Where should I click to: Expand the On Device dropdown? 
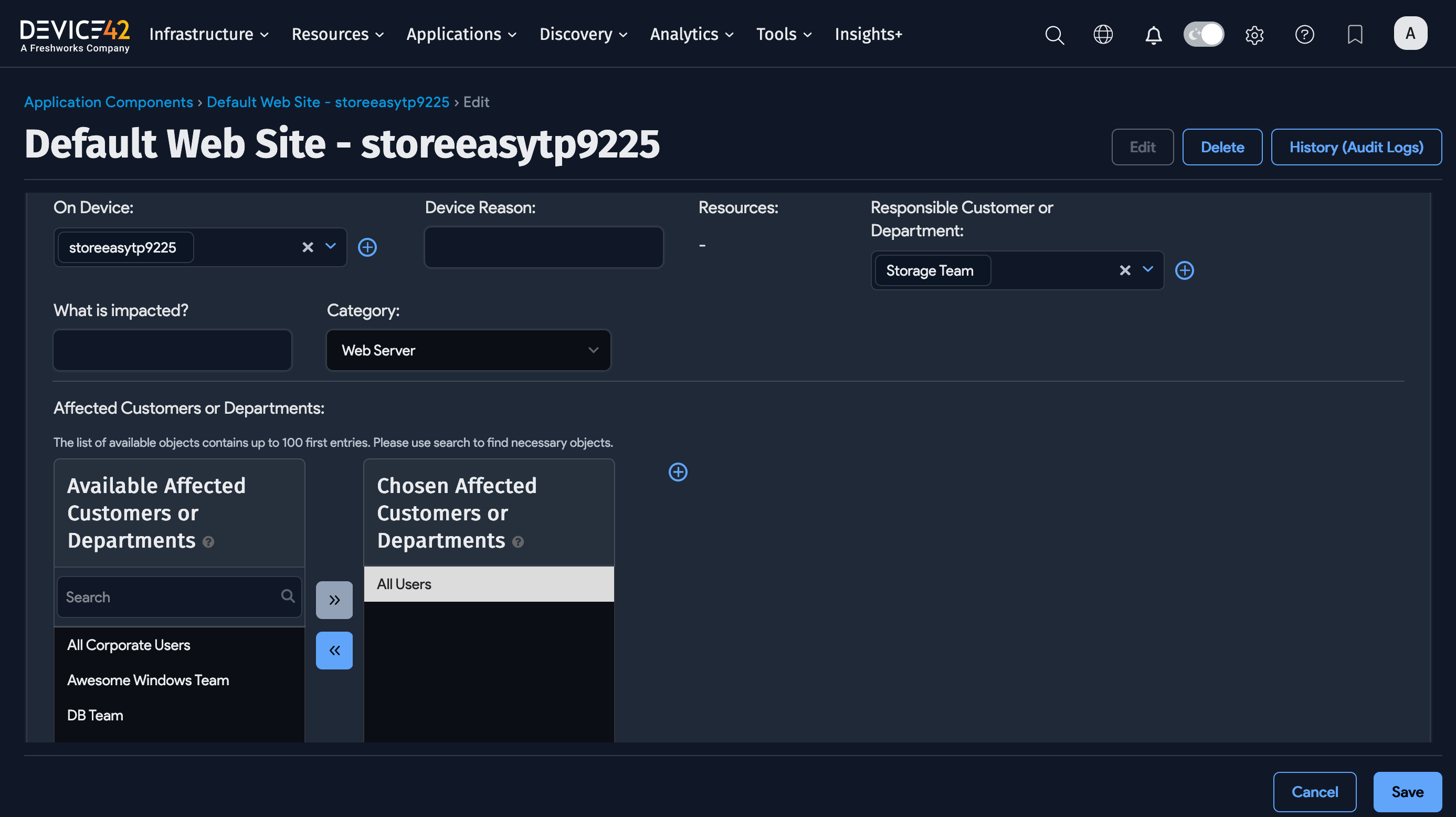(x=331, y=247)
